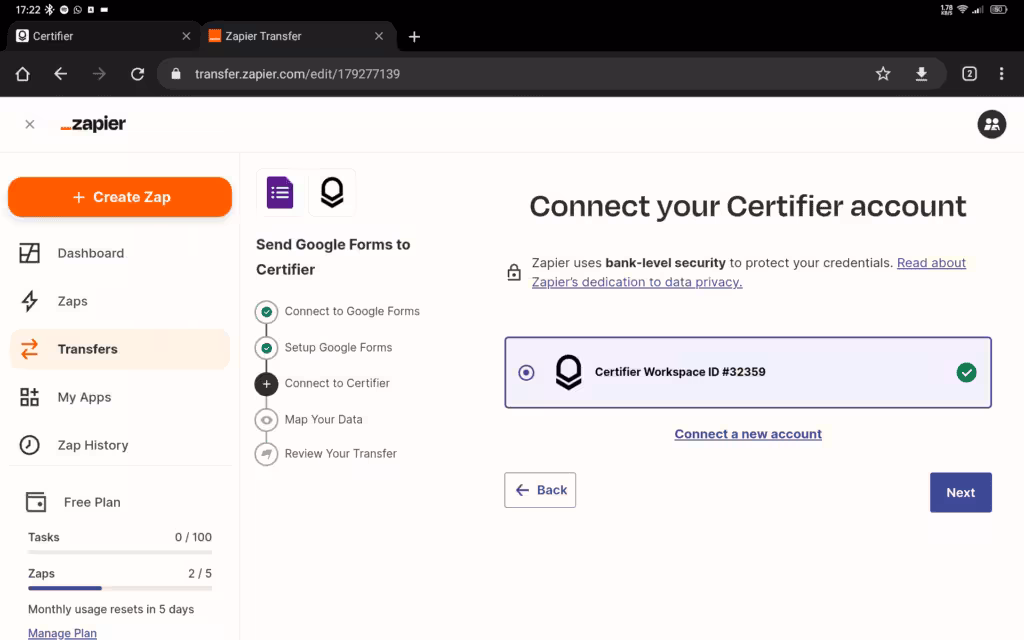Click the Zapier logo
This screenshot has width=1024, height=640.
tap(93, 123)
